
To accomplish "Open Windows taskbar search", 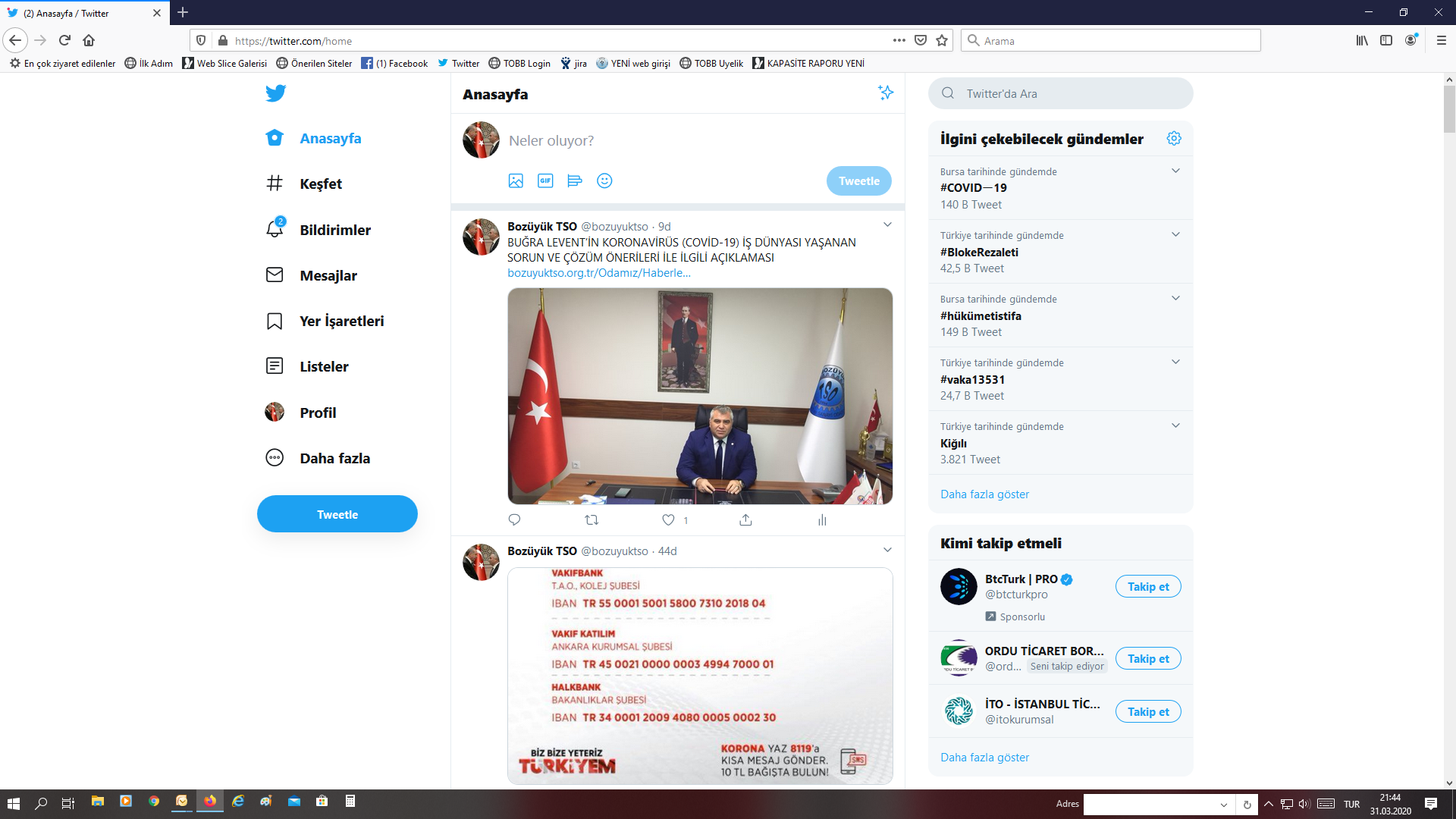I will click(41, 803).
